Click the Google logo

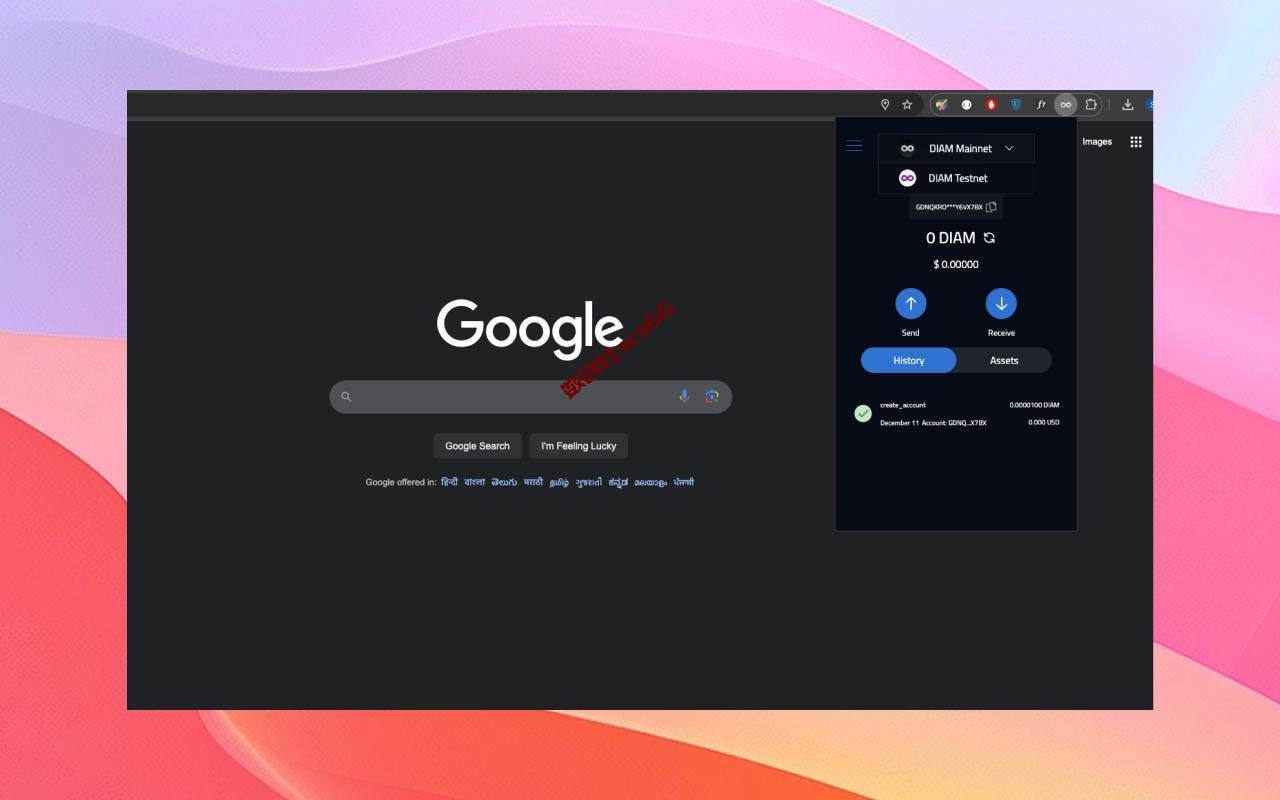[530, 328]
